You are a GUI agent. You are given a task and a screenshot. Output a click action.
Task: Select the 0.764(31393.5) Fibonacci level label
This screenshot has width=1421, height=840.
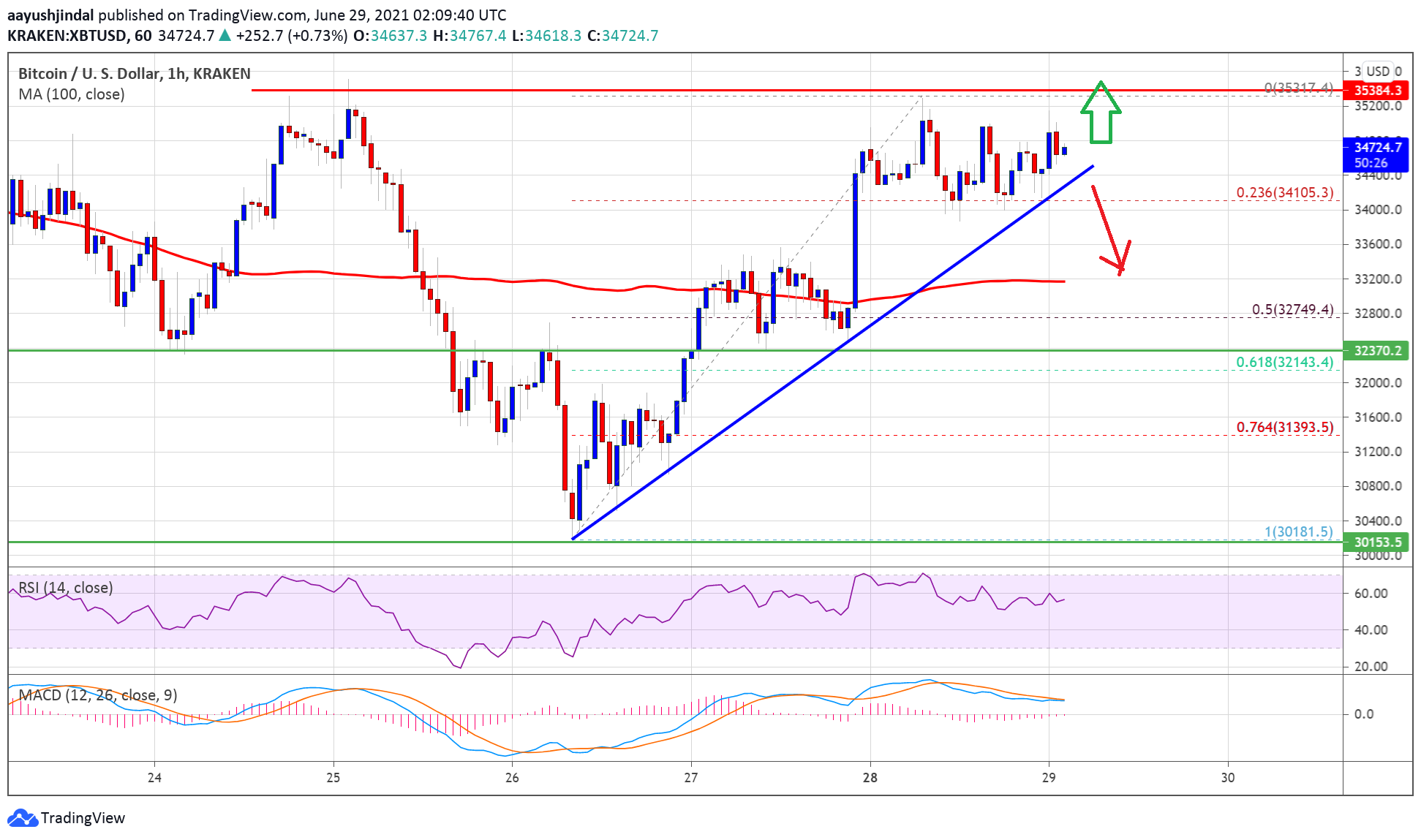click(x=1284, y=427)
